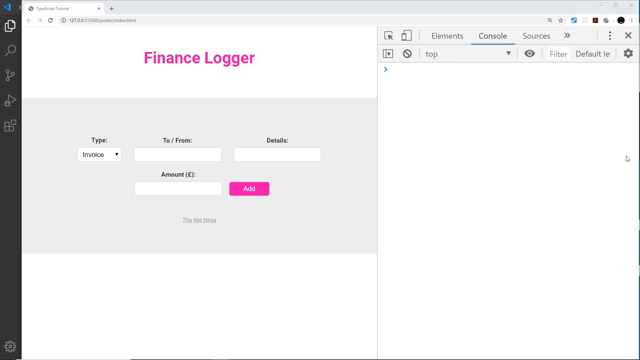This screenshot has width=640, height=360.
Task: Click the Finance Logger heading
Action: 199,58
